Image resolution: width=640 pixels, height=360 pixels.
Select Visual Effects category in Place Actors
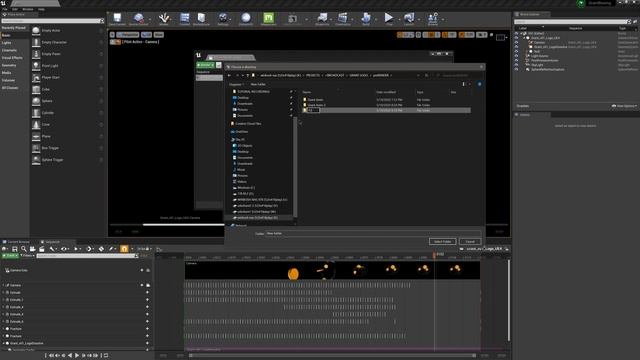[12, 58]
